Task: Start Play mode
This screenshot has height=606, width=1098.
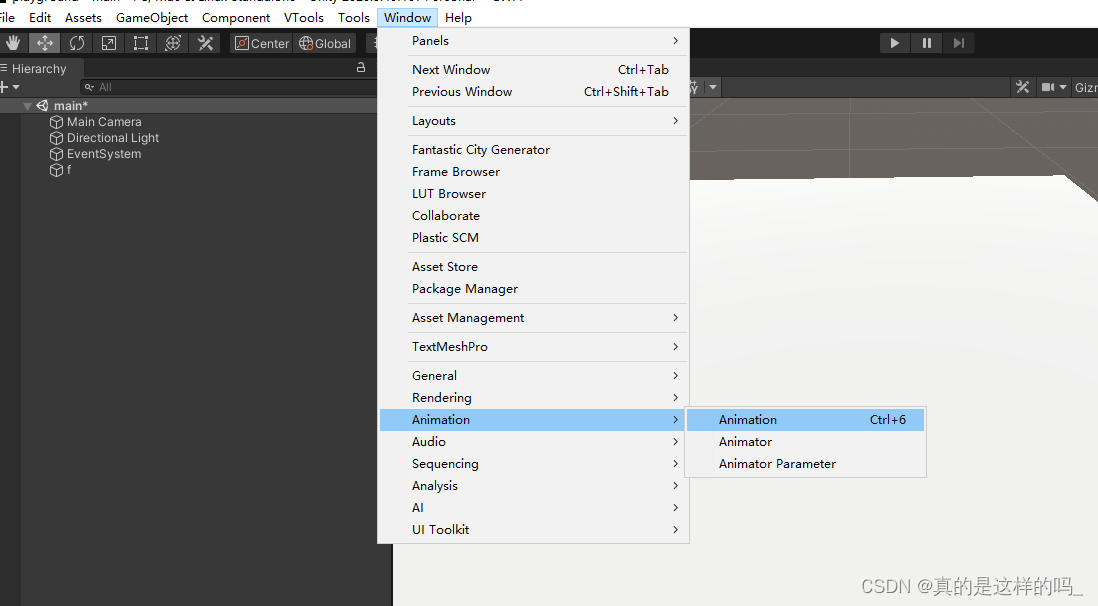Action: (894, 43)
